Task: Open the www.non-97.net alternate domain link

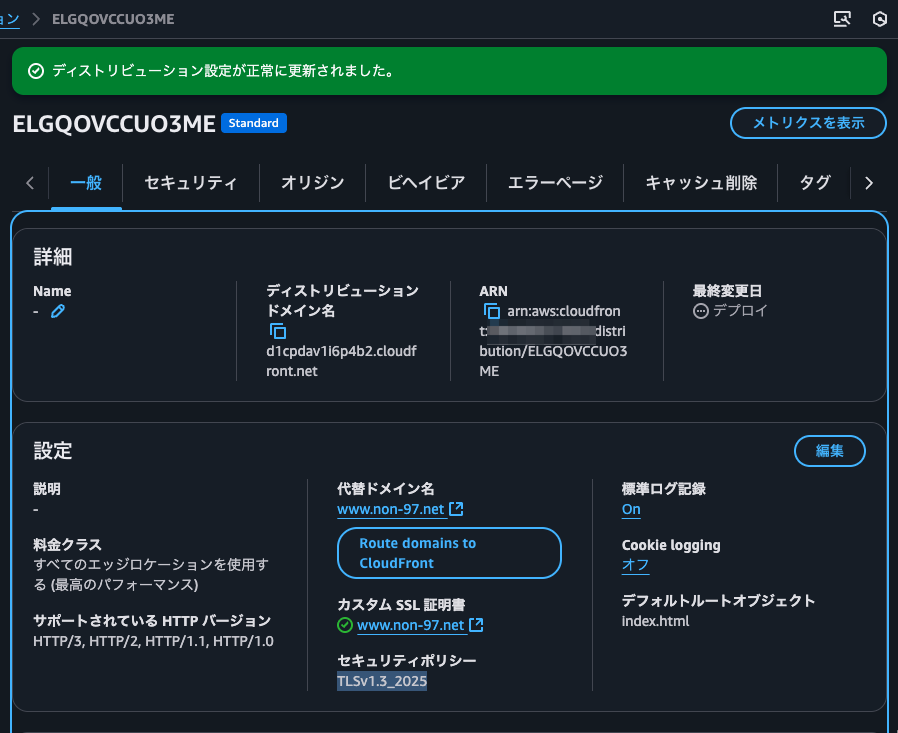Action: click(391, 509)
